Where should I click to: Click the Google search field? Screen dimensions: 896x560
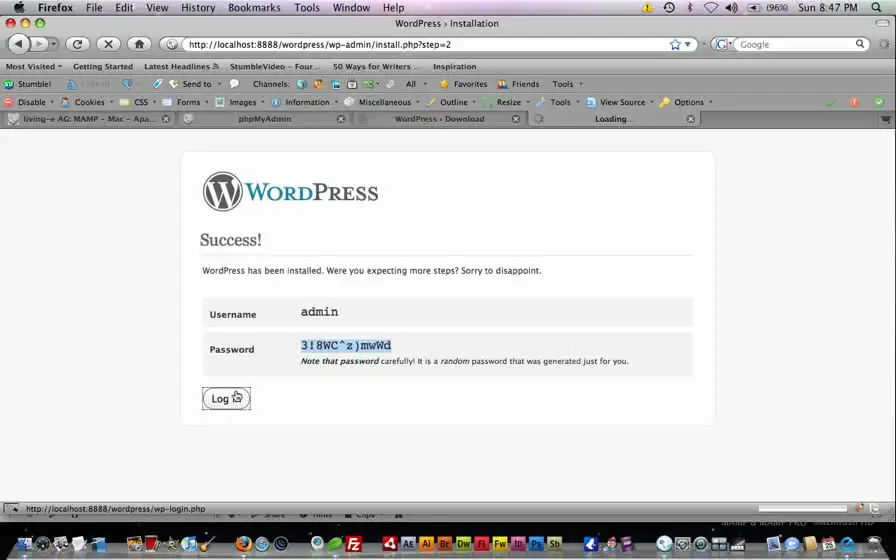point(796,44)
